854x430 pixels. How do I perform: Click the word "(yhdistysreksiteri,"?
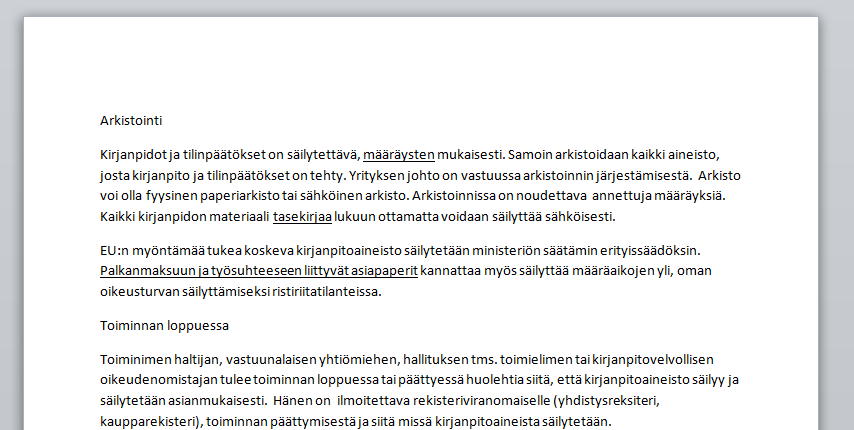point(607,401)
